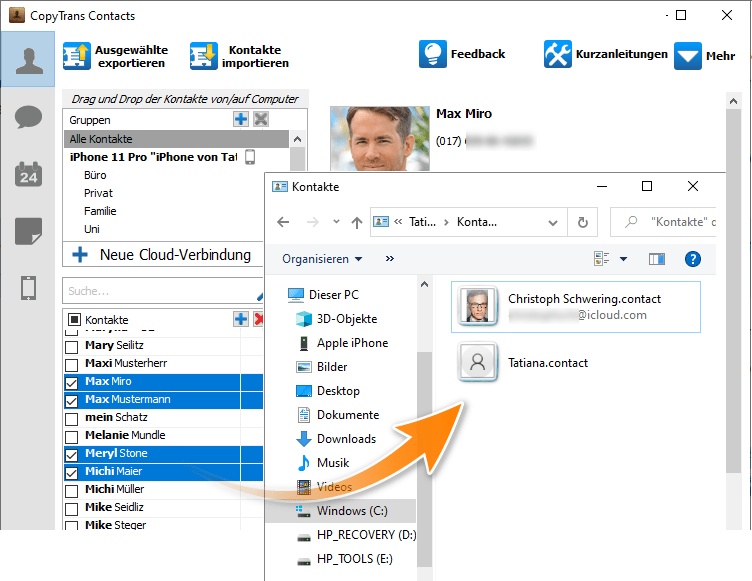Click Kontakte importieren button

[x=239, y=57]
